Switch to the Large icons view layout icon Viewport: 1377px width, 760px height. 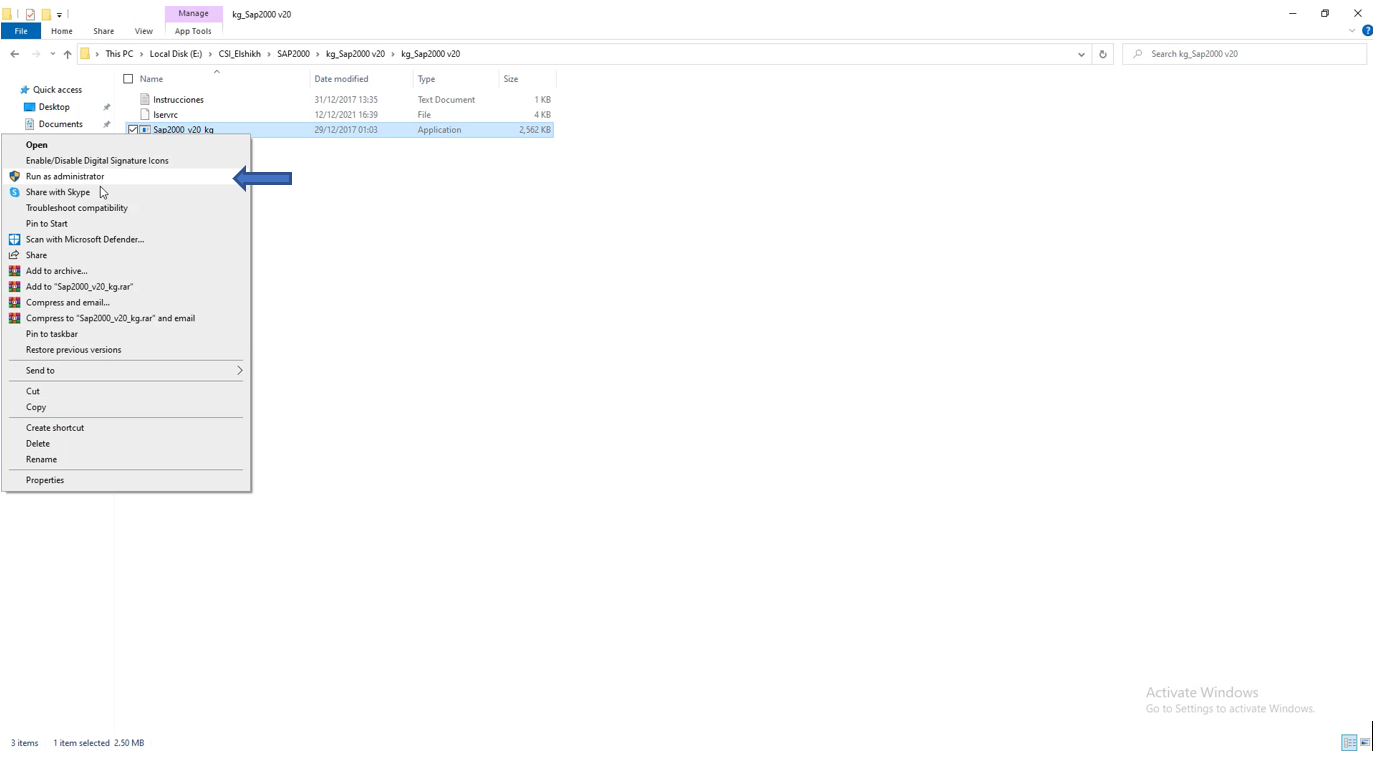point(1365,743)
